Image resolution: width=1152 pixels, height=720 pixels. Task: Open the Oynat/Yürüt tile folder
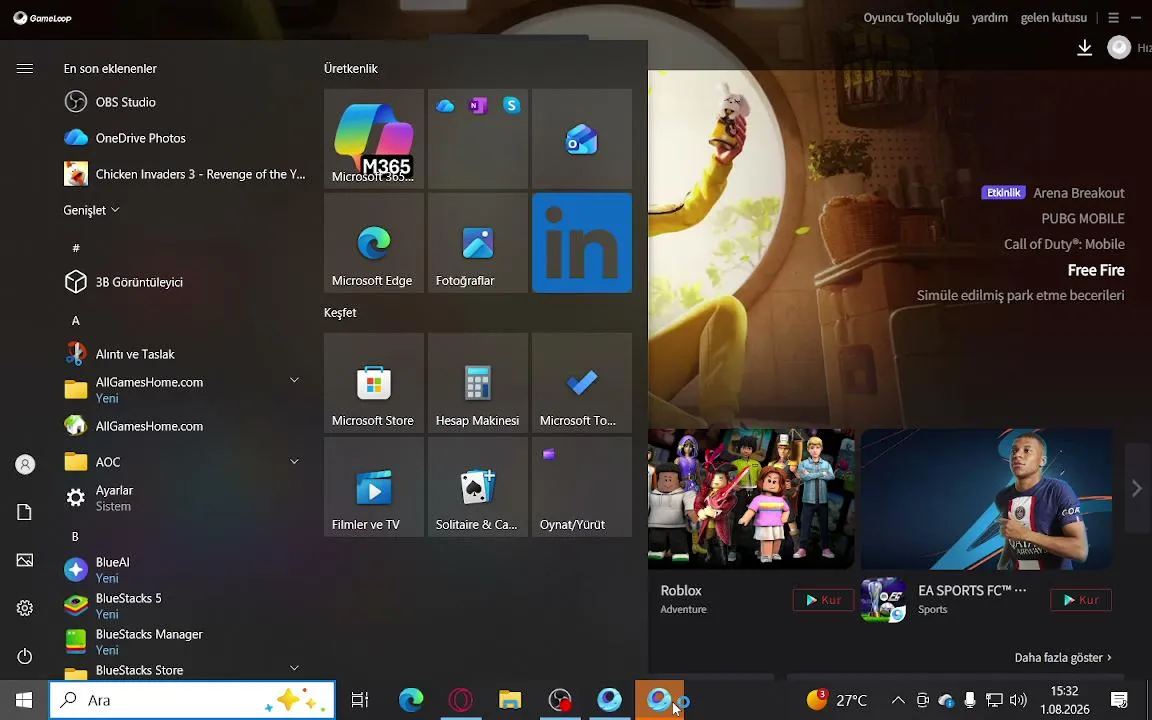pos(582,487)
